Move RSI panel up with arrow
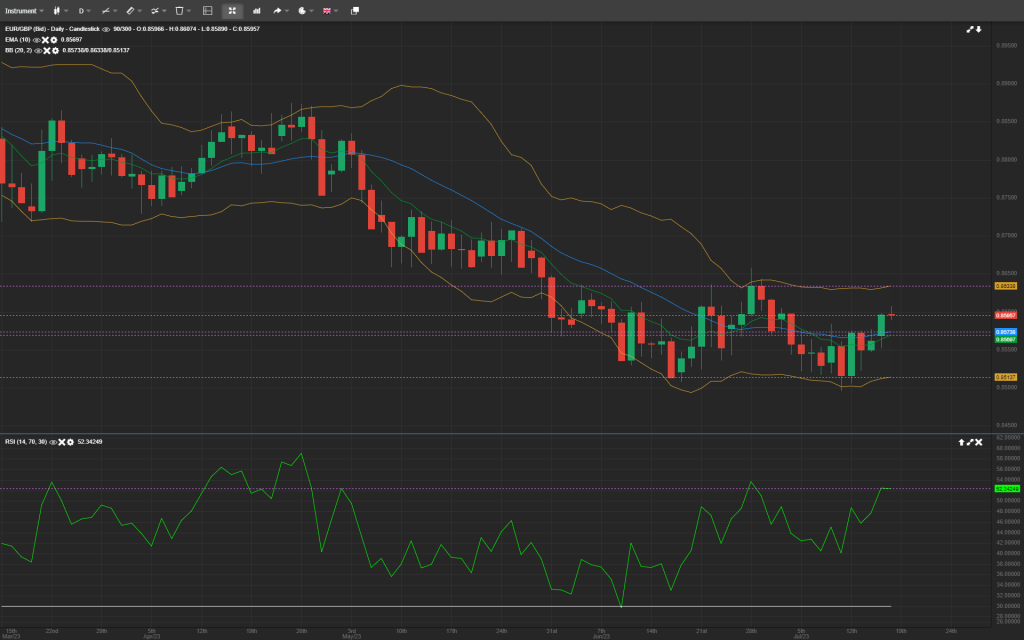The height and width of the screenshot is (640, 1024). point(961,442)
